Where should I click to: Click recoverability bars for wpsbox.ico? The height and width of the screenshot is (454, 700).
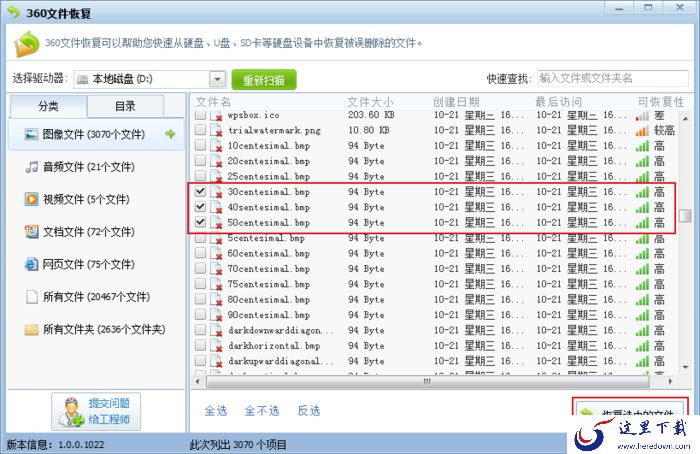642,116
